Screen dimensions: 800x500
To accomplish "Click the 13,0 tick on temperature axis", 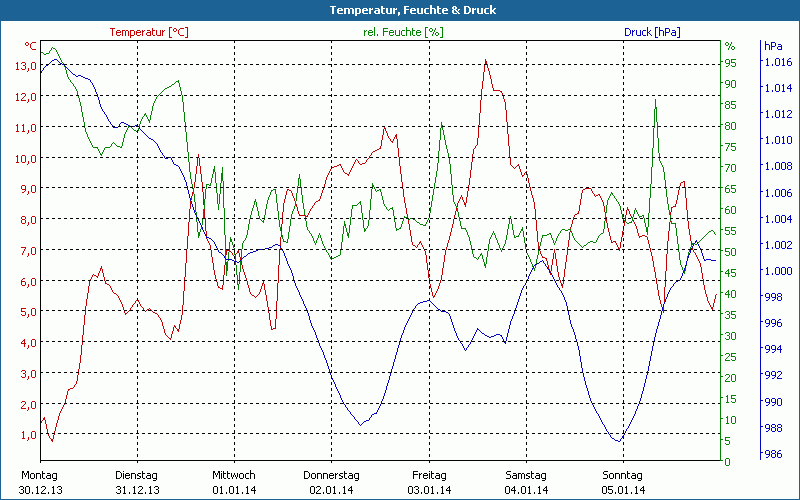I will point(26,66).
